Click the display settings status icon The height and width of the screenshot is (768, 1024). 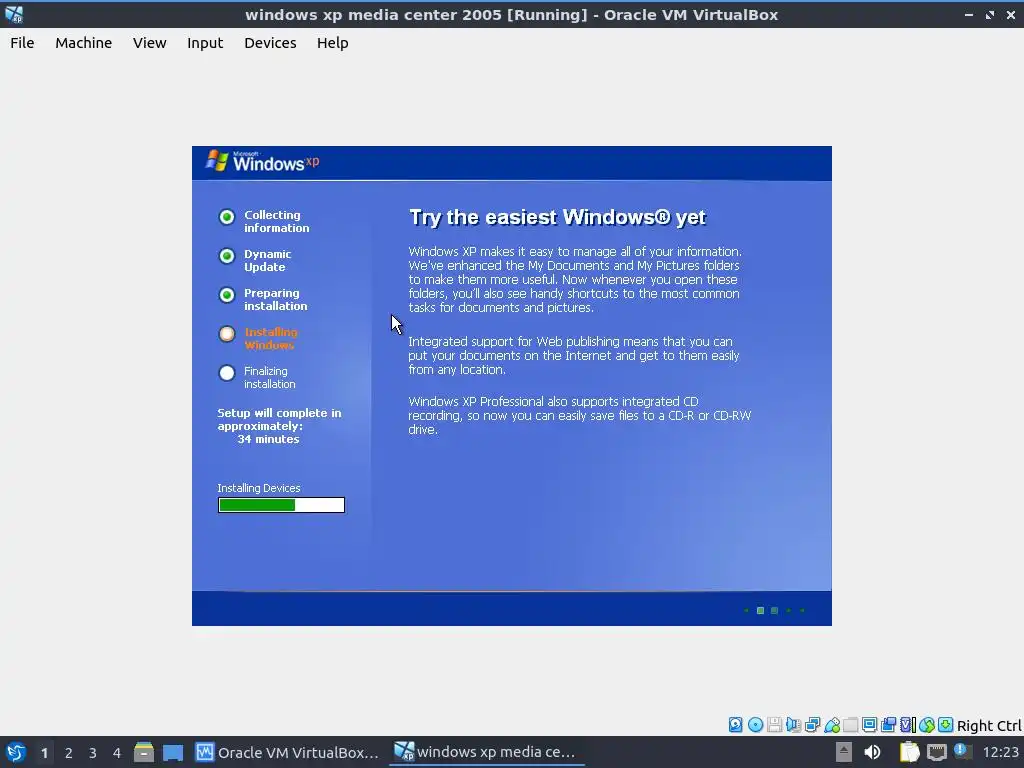869,725
